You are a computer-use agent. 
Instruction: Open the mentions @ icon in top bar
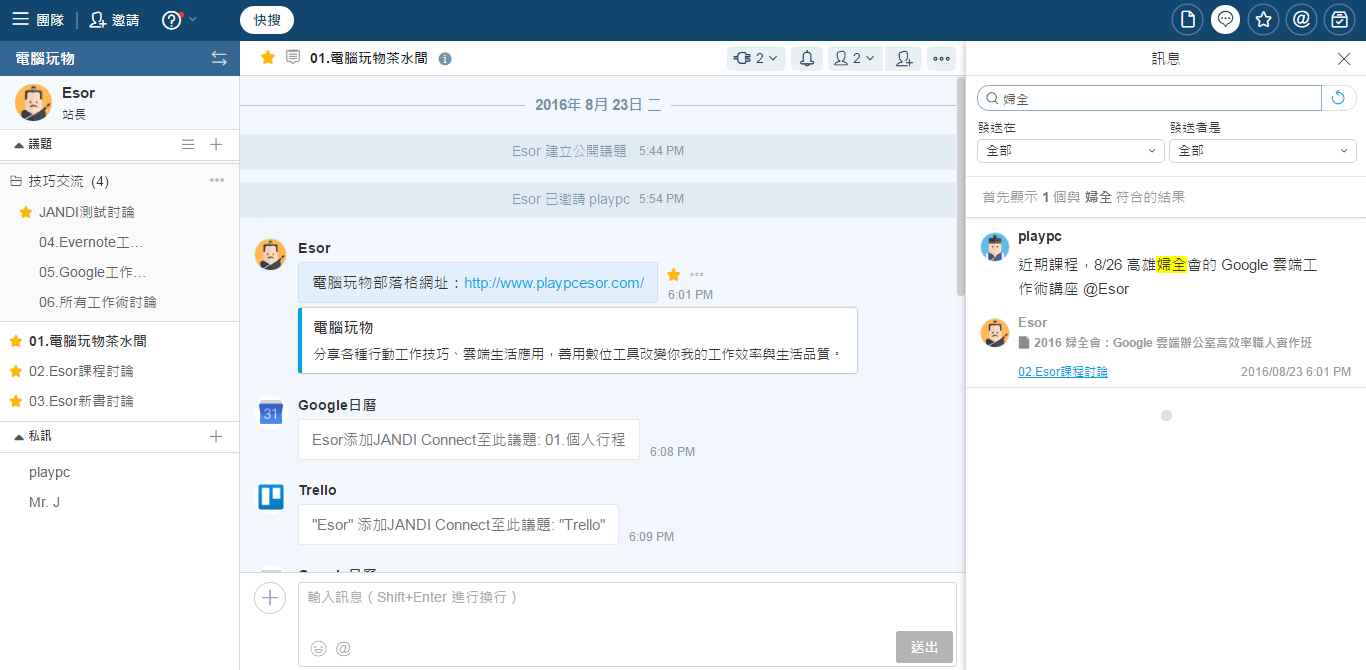click(1301, 19)
